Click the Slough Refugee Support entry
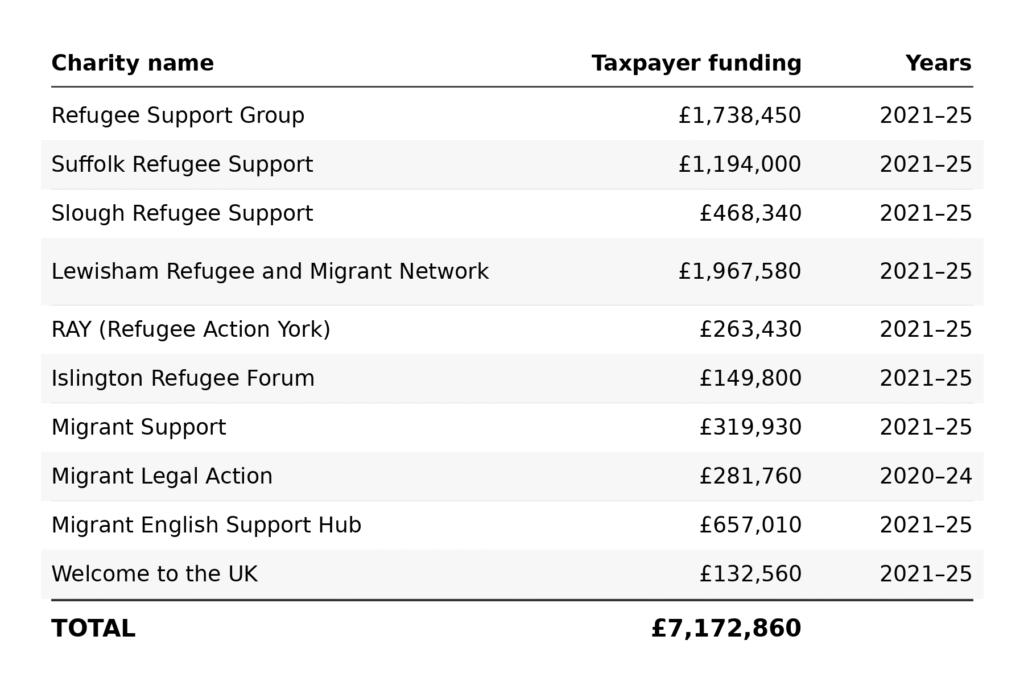 coord(182,213)
